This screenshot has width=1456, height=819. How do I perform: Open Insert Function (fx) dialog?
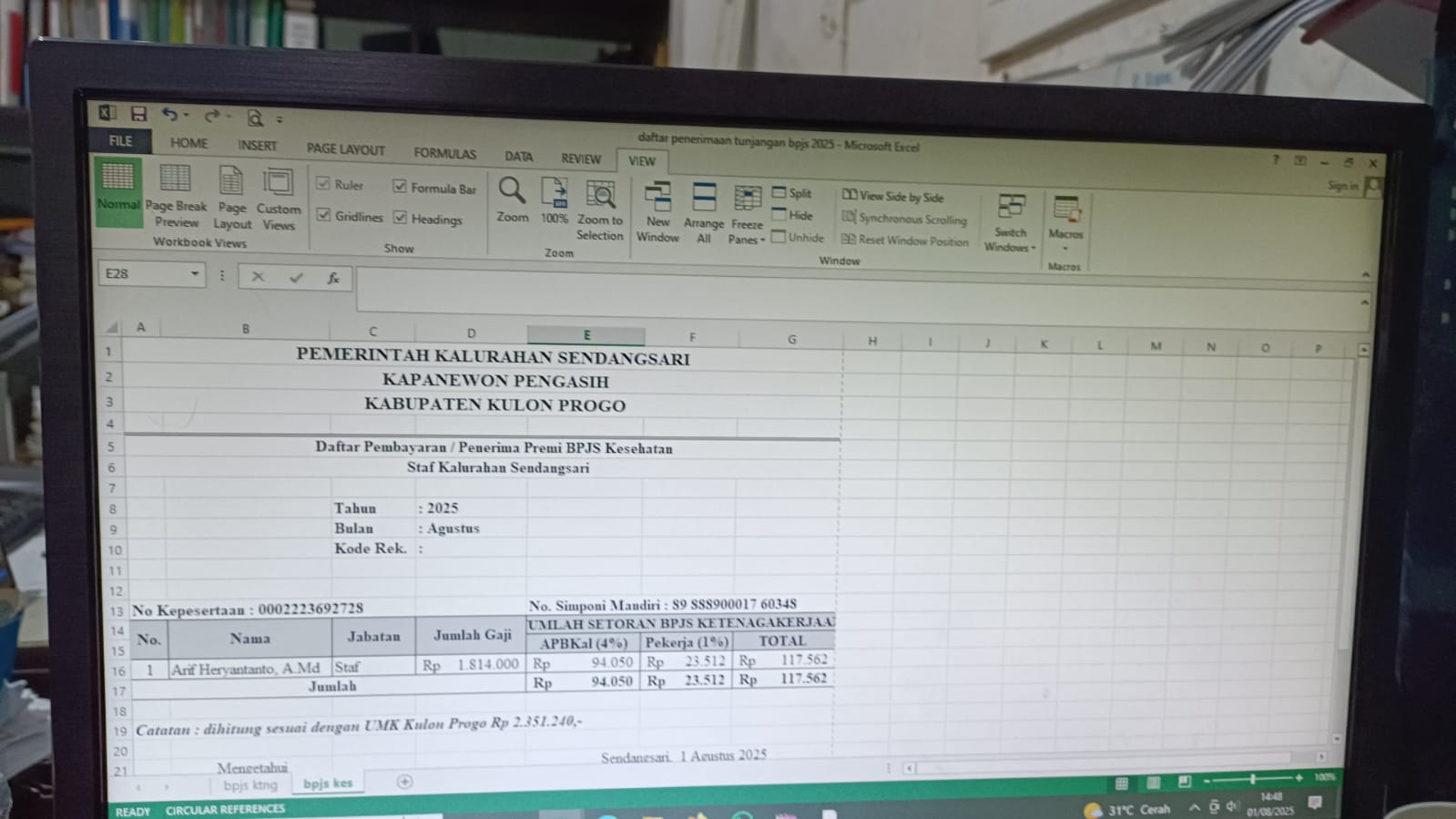[x=333, y=279]
